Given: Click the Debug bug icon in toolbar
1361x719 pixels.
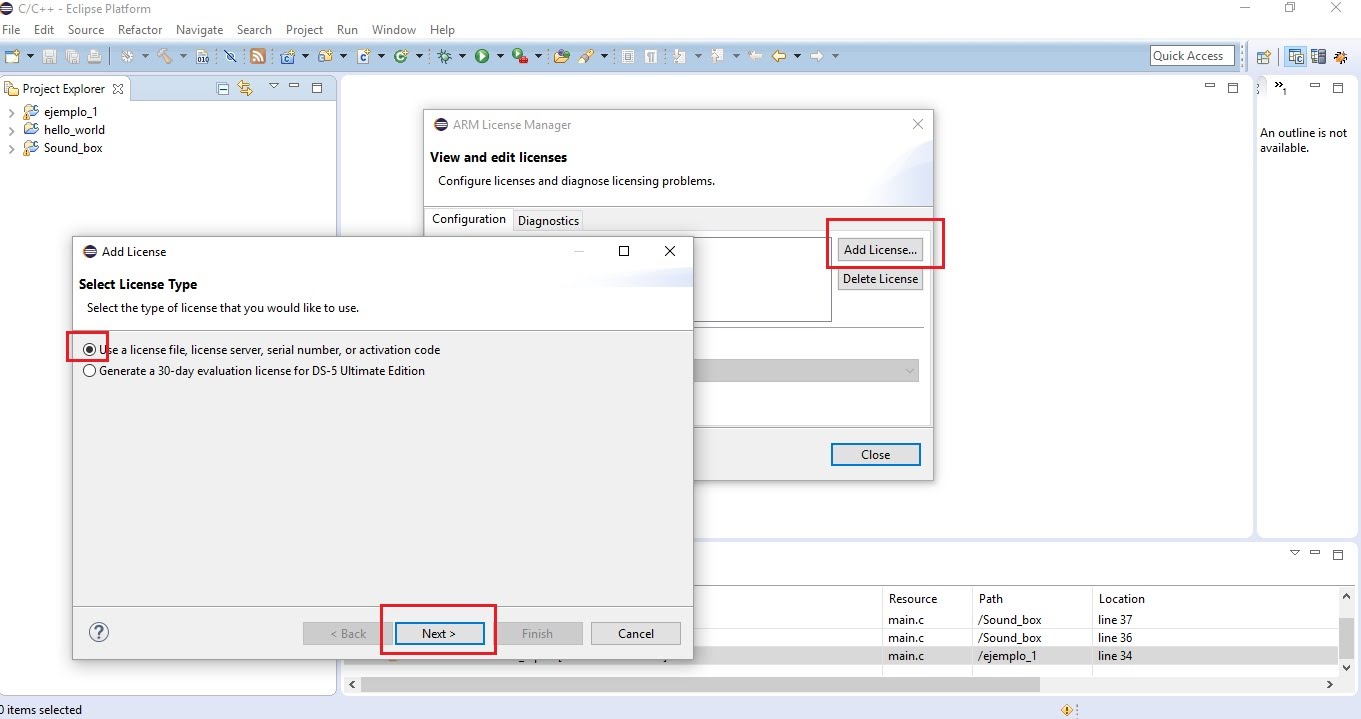Looking at the screenshot, I should [x=445, y=56].
